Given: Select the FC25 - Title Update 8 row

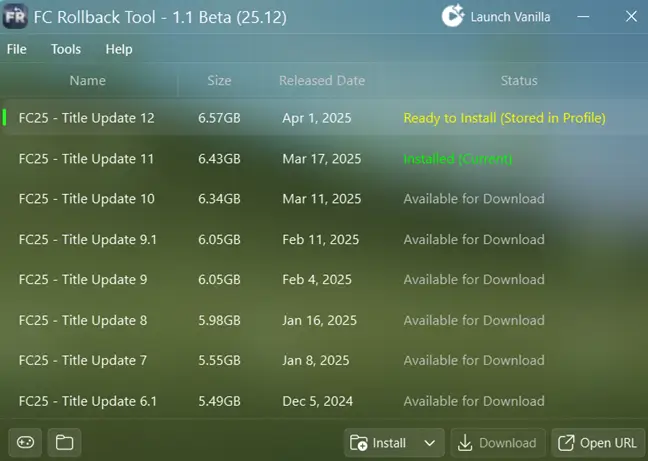Looking at the screenshot, I should pos(324,320).
